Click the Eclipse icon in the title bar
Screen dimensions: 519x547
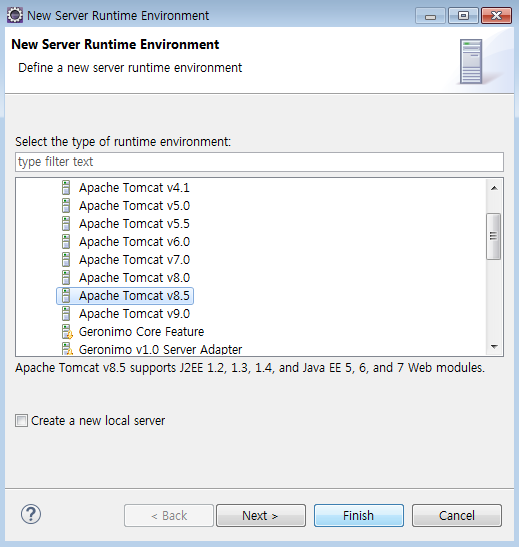(x=15, y=15)
